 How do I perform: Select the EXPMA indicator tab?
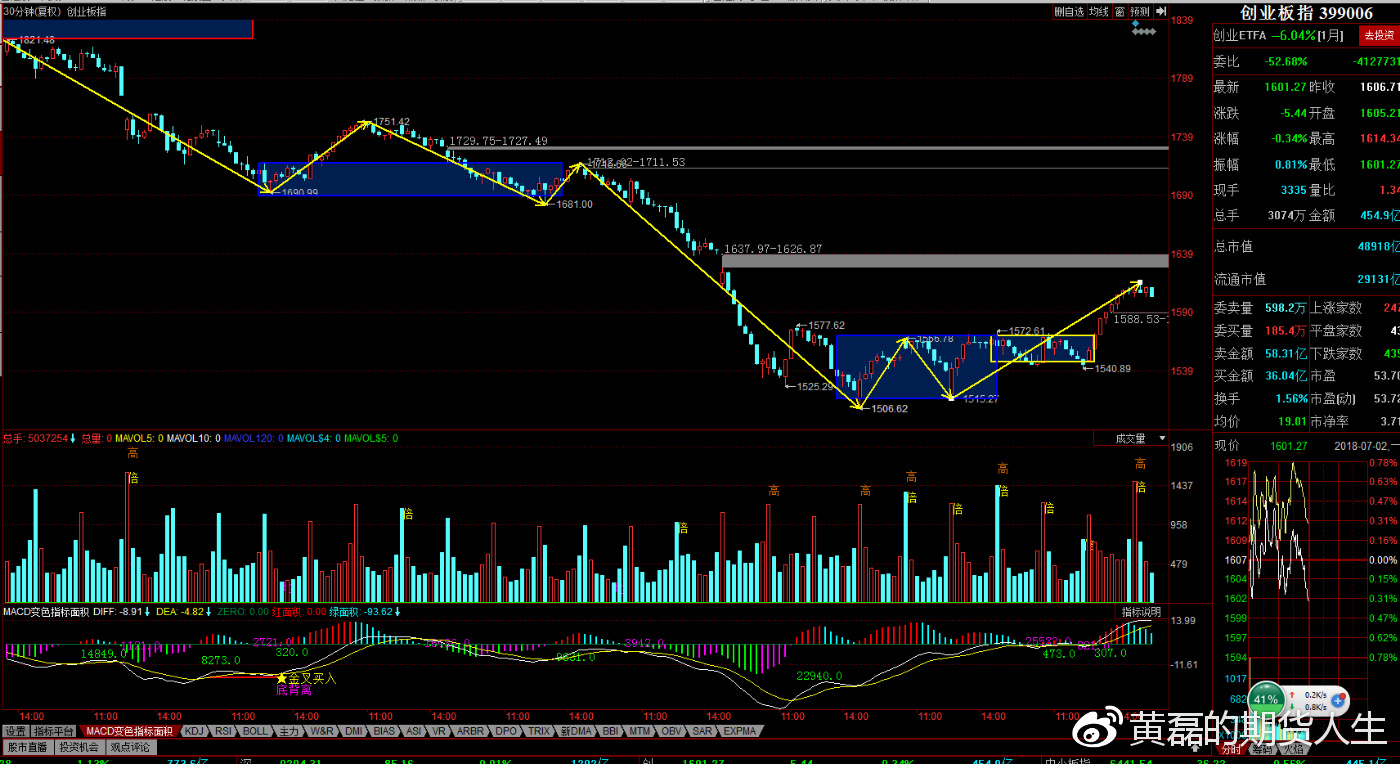coord(740,731)
